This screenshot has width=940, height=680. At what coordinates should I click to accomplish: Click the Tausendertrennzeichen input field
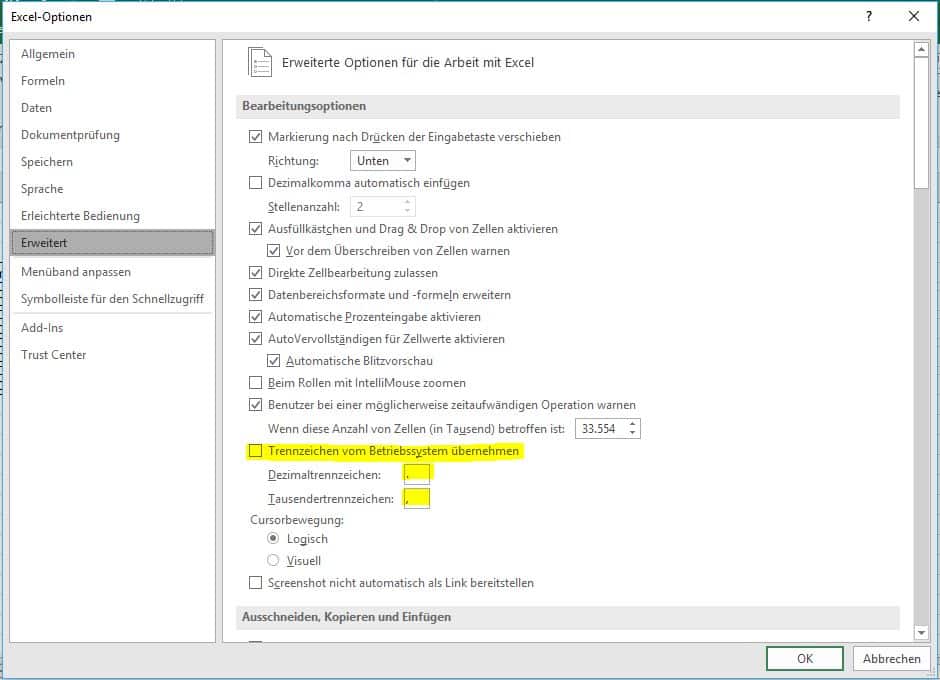pos(416,498)
